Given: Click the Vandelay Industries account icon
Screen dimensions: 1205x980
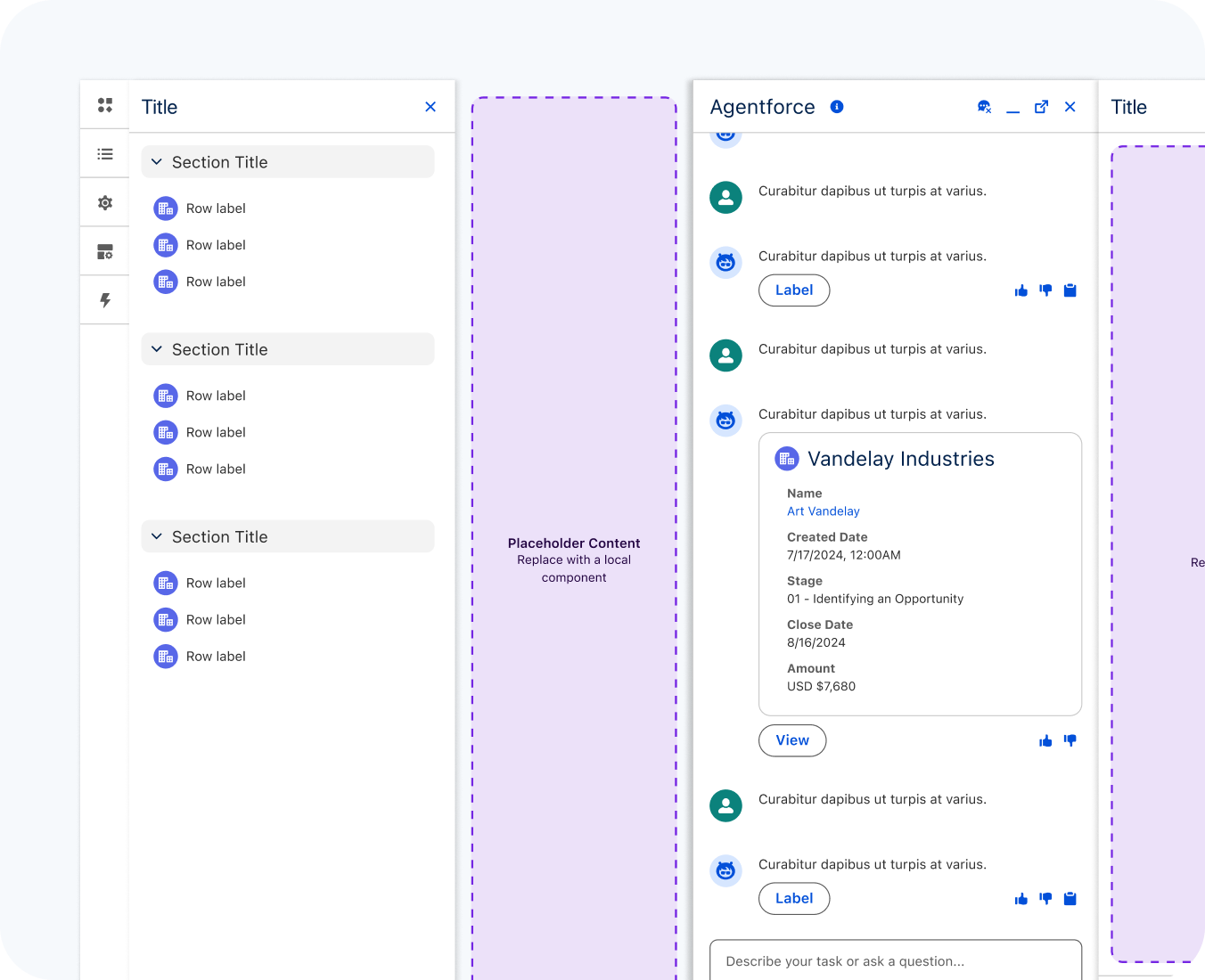Looking at the screenshot, I should pyautogui.click(x=787, y=459).
